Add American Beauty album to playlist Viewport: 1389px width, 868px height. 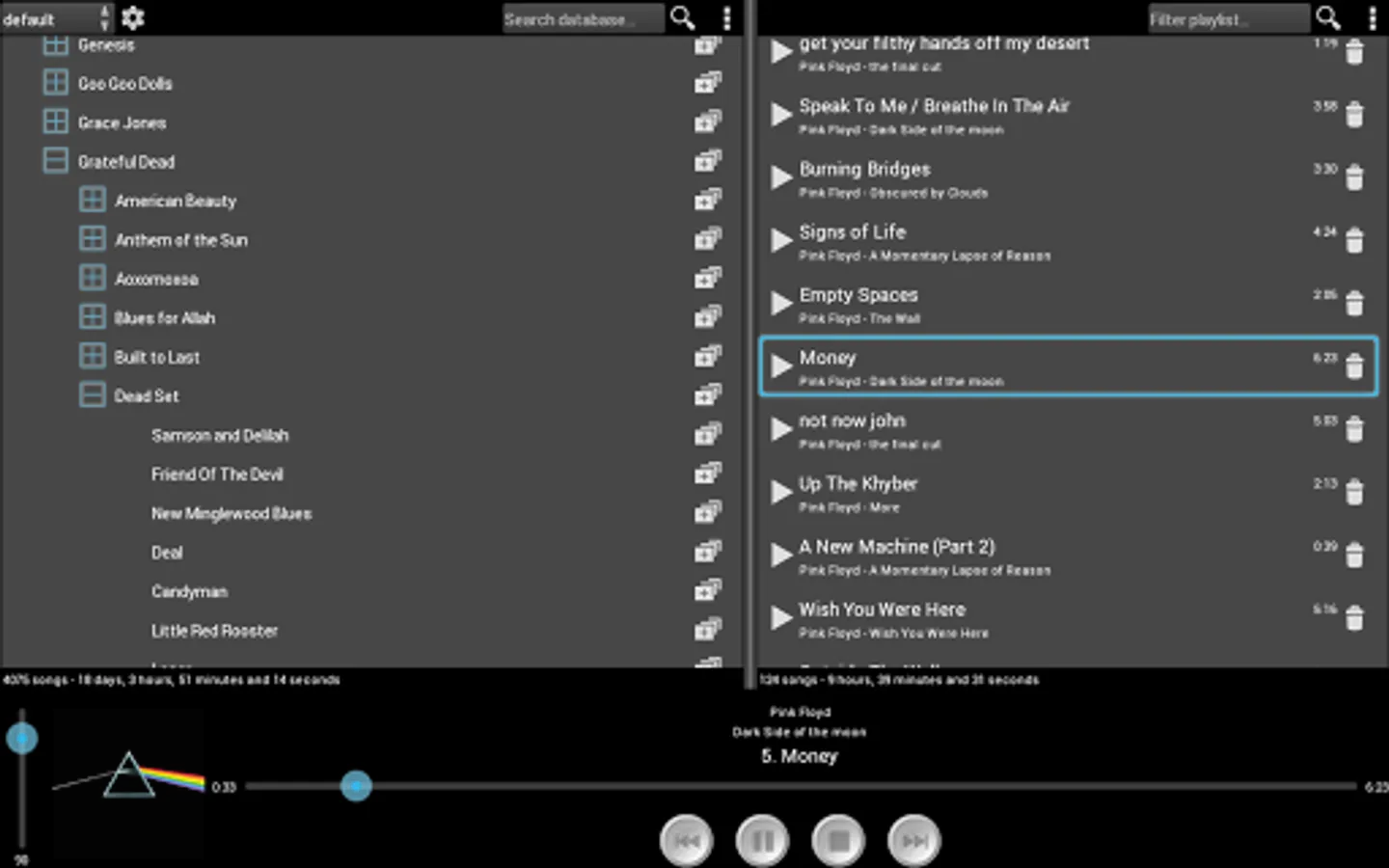point(708,200)
